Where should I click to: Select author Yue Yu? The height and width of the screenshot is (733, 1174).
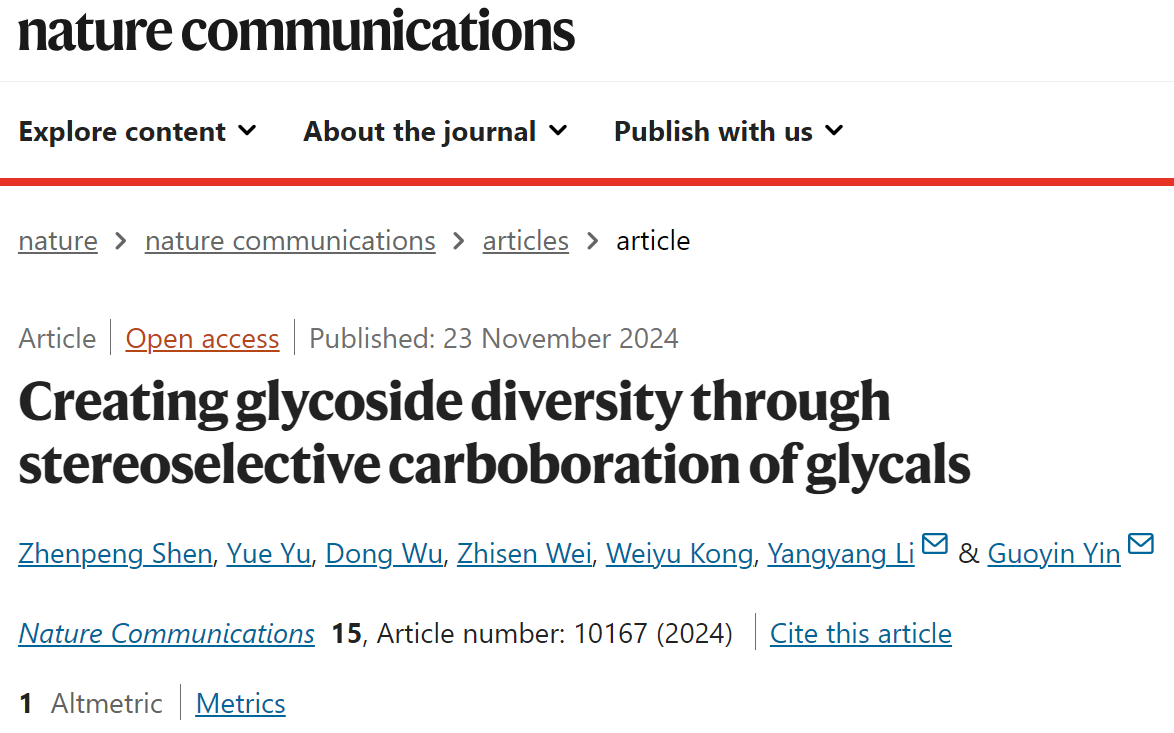pos(269,553)
